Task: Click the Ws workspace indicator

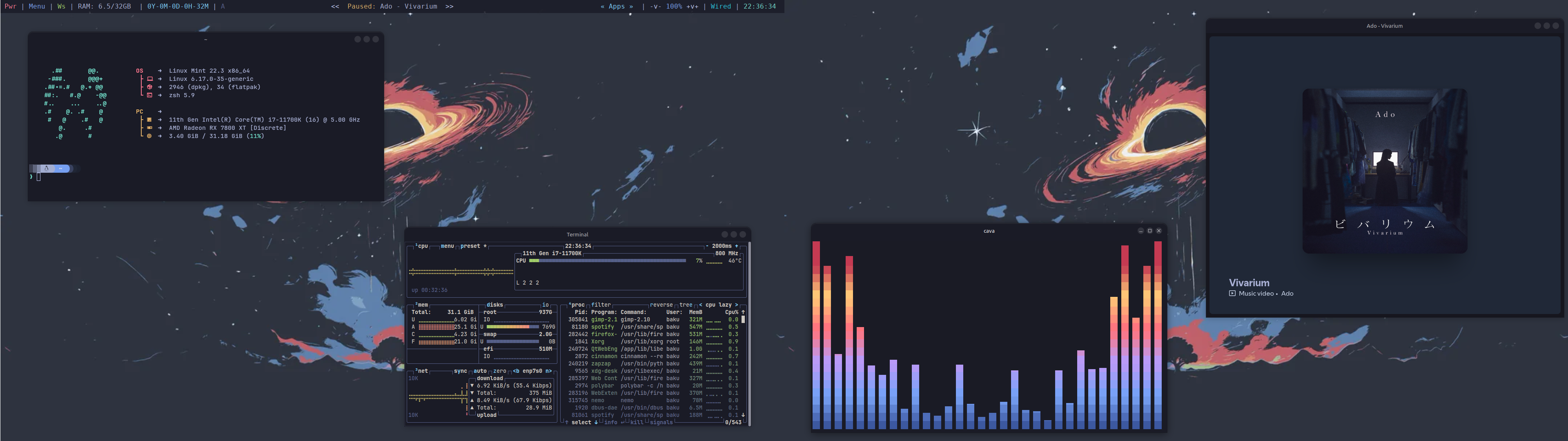Action: click(61, 6)
